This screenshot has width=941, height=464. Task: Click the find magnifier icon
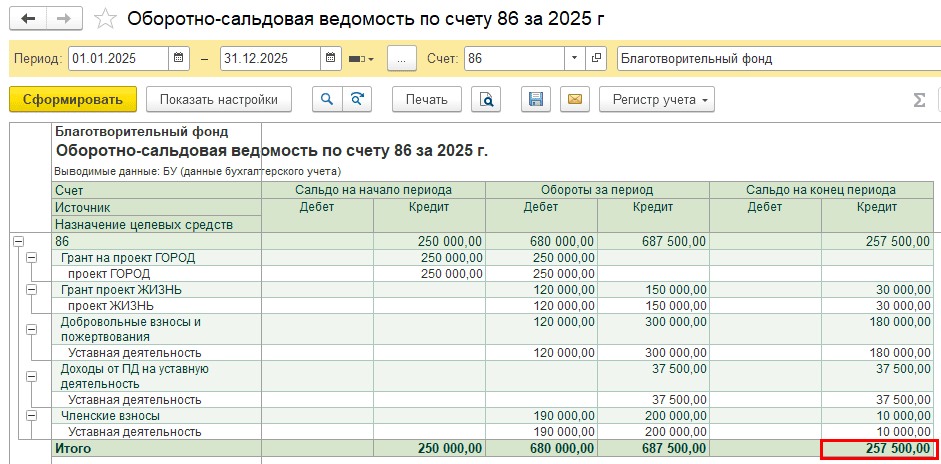coord(326,99)
